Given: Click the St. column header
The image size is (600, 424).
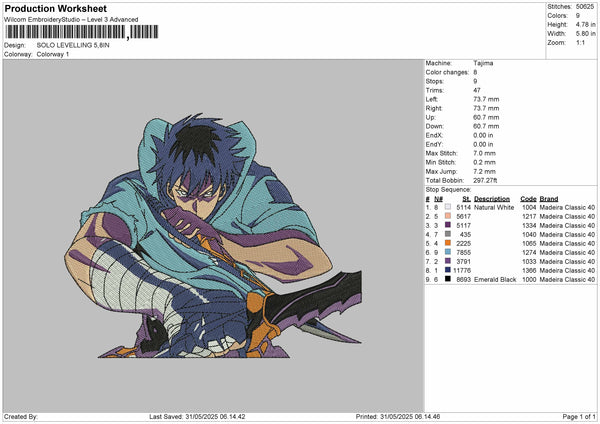Looking at the screenshot, I should click(466, 199).
